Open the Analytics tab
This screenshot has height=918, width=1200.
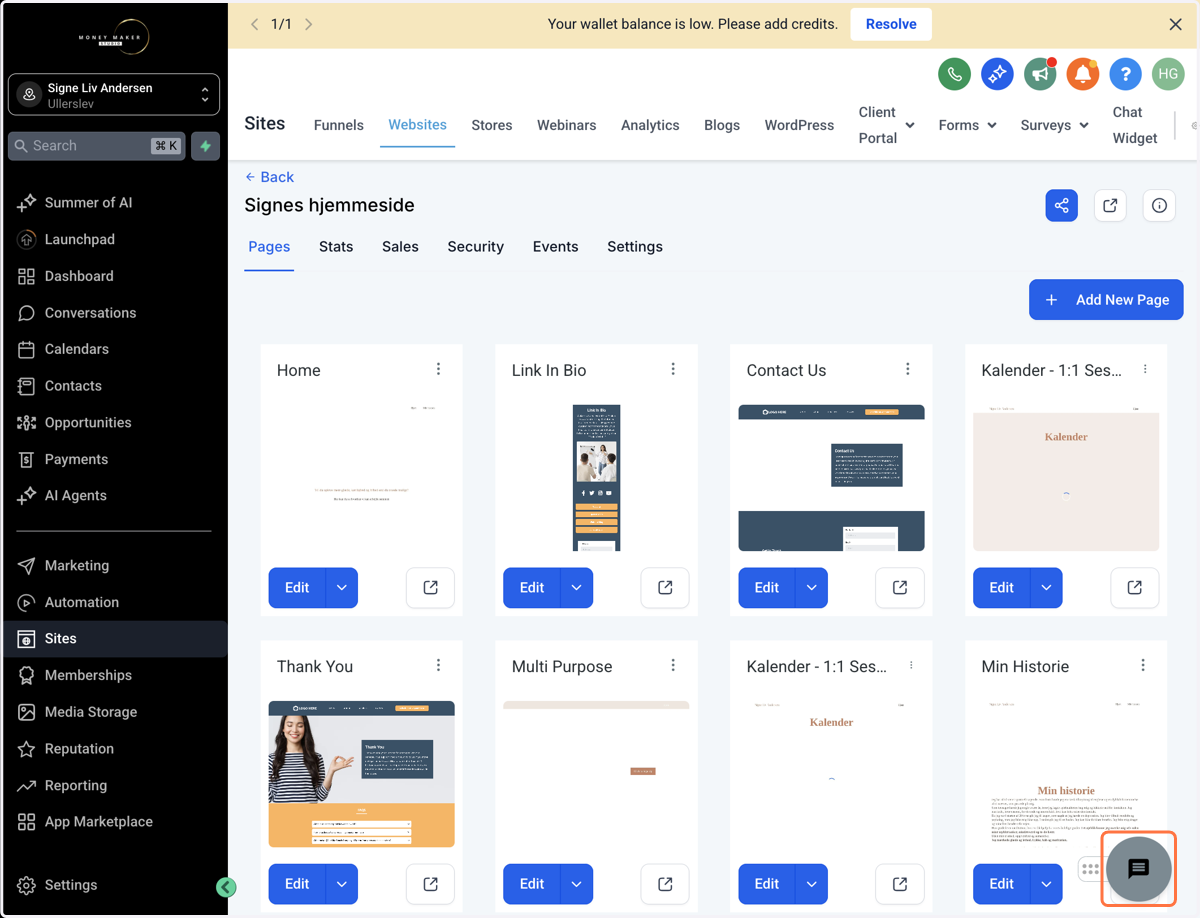650,125
